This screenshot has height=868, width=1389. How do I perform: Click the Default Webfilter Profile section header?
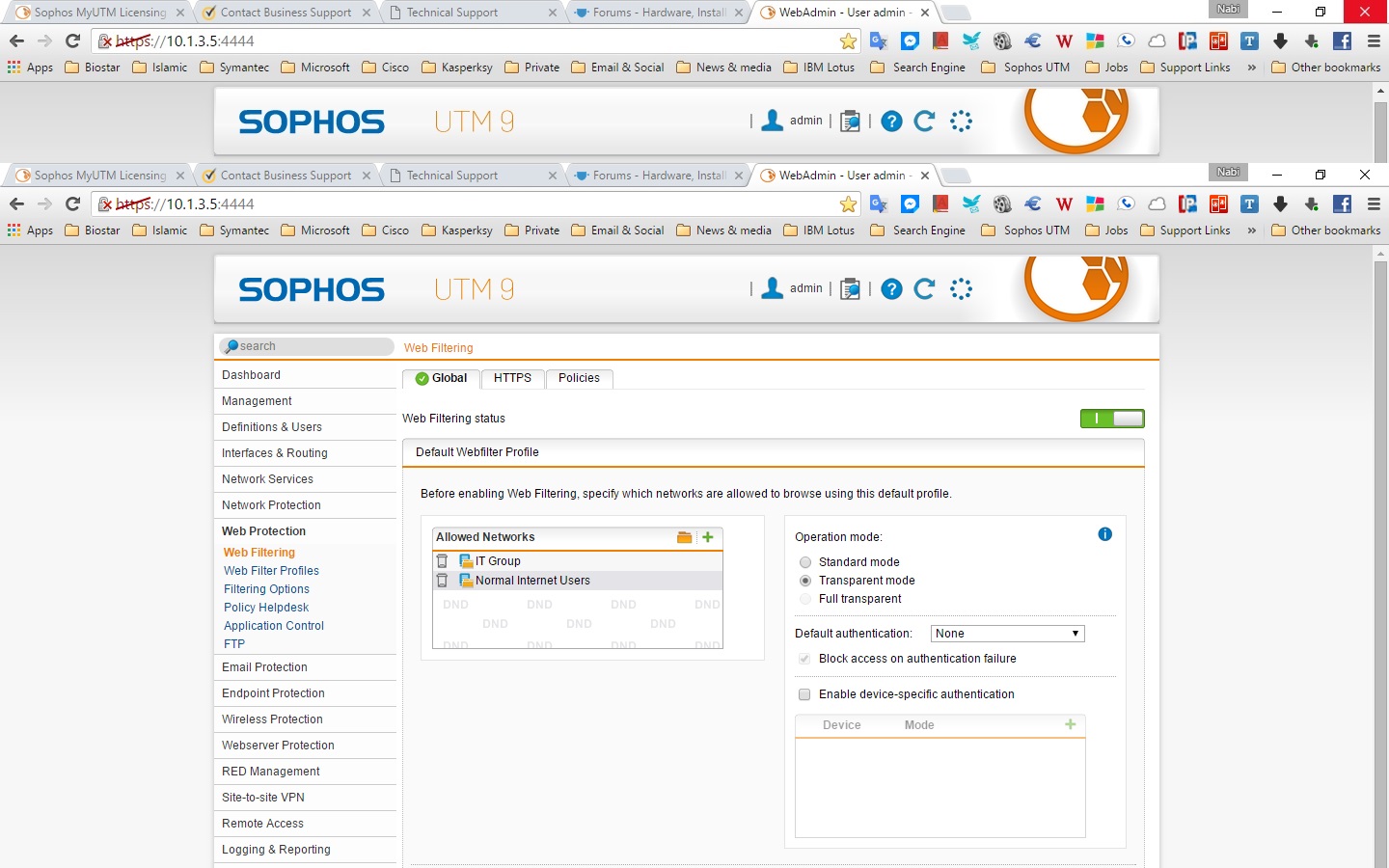click(x=773, y=452)
